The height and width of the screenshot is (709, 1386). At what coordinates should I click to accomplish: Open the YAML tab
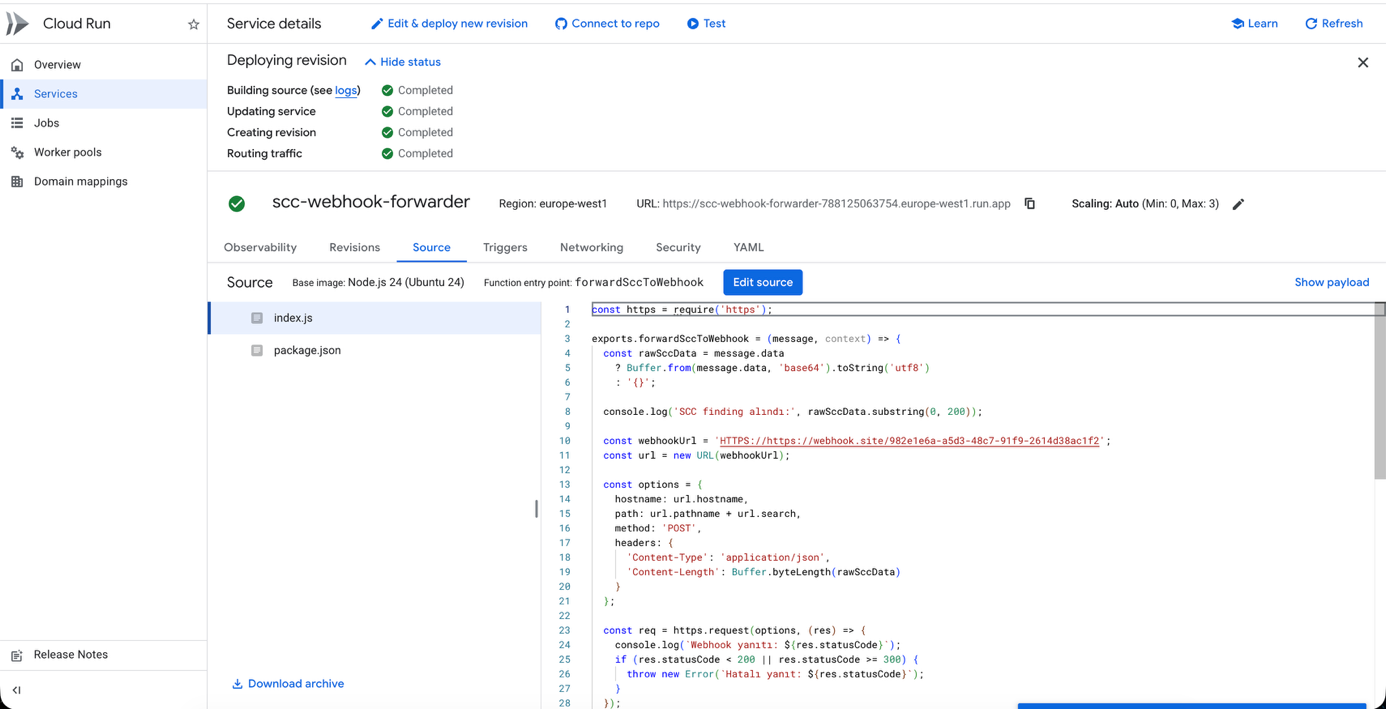(x=748, y=248)
